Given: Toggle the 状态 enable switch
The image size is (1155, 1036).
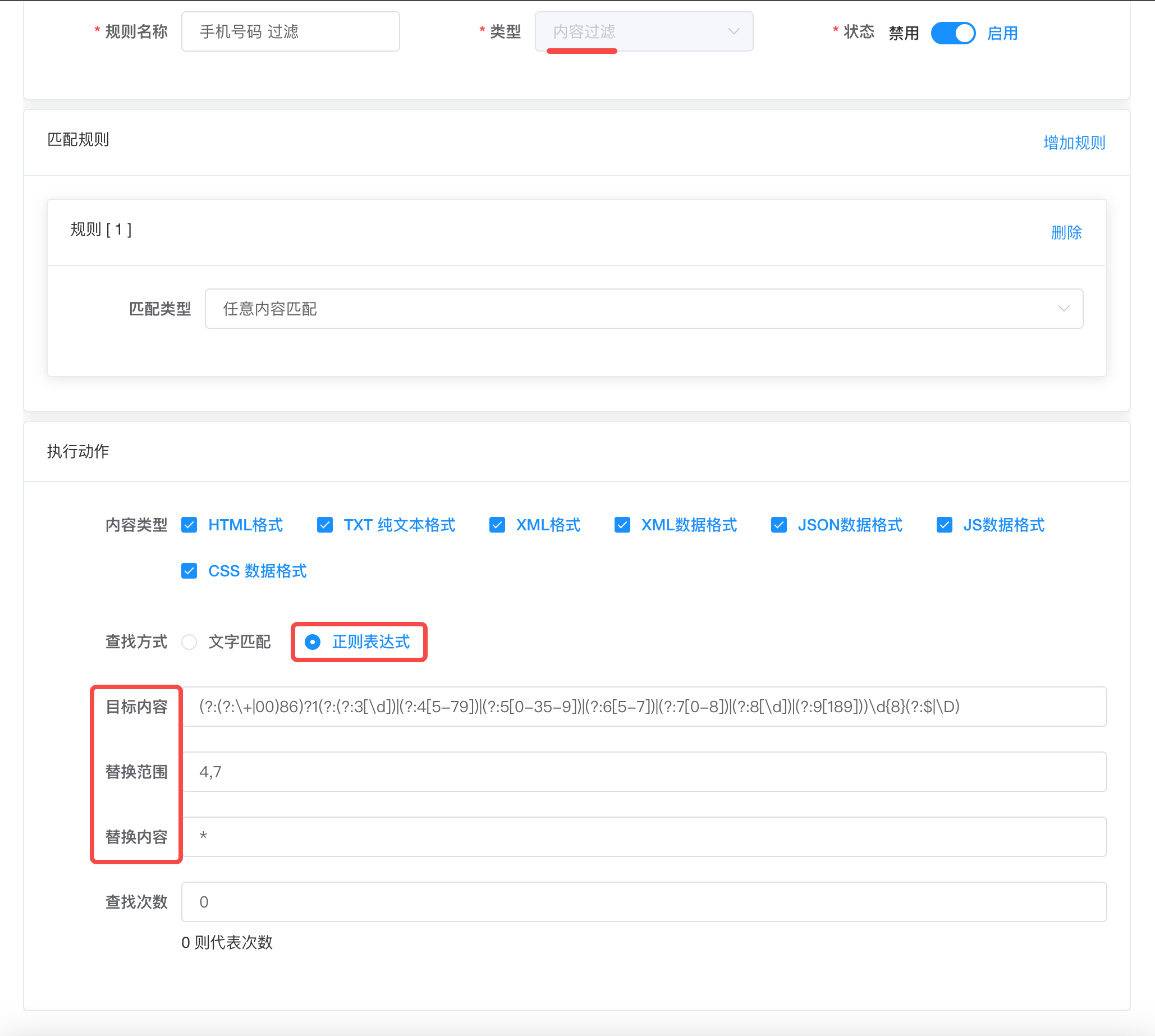Looking at the screenshot, I should pyautogui.click(x=953, y=33).
